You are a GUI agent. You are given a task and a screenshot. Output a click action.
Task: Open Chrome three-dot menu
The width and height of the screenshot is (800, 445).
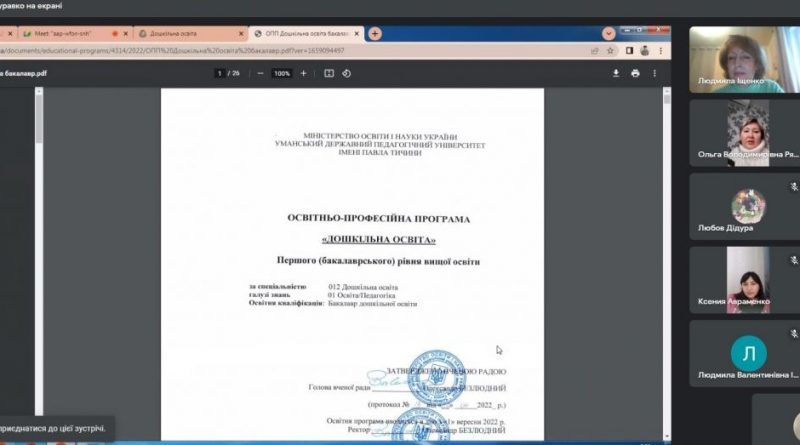tap(661, 51)
